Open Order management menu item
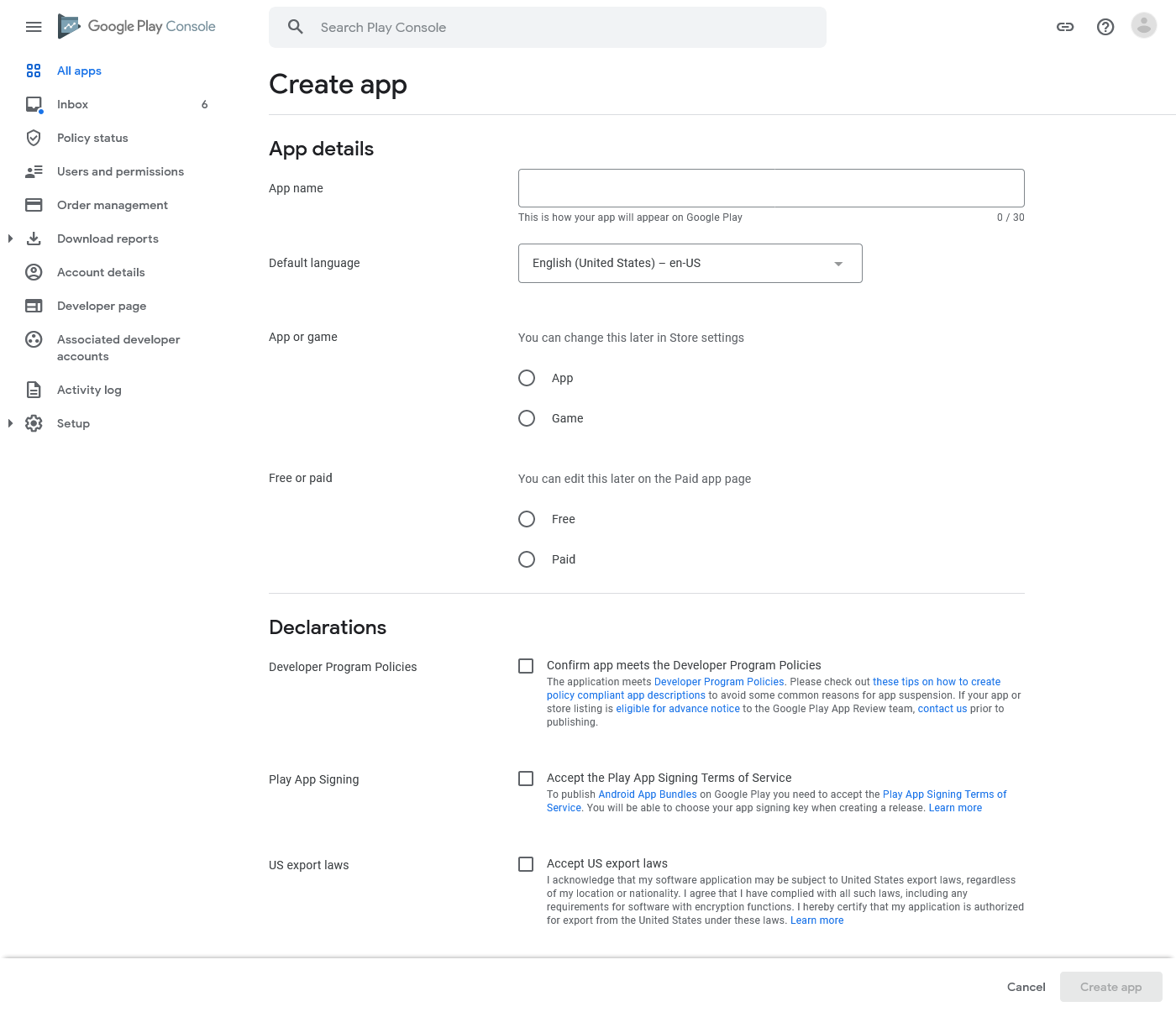1176x1012 pixels. [x=113, y=205]
